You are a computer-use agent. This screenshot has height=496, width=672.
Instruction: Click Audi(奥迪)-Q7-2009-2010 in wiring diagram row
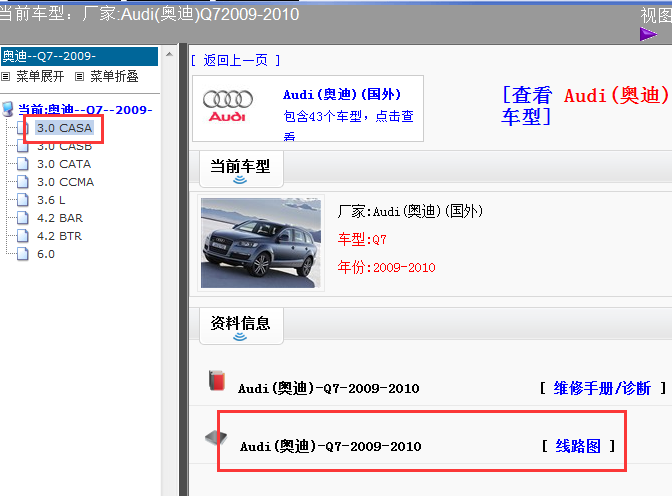(330, 447)
